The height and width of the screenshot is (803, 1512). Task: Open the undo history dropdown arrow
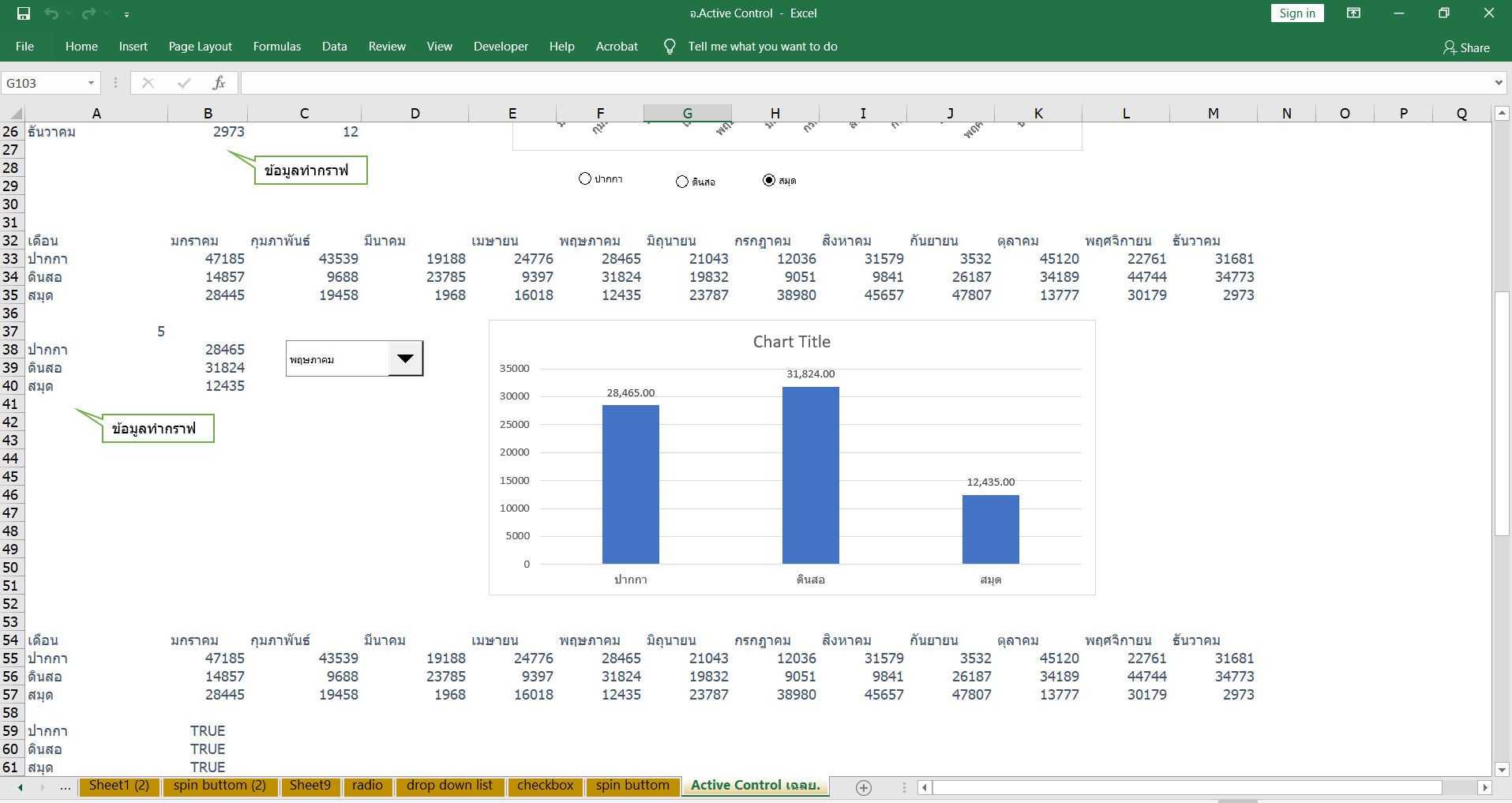click(69, 13)
